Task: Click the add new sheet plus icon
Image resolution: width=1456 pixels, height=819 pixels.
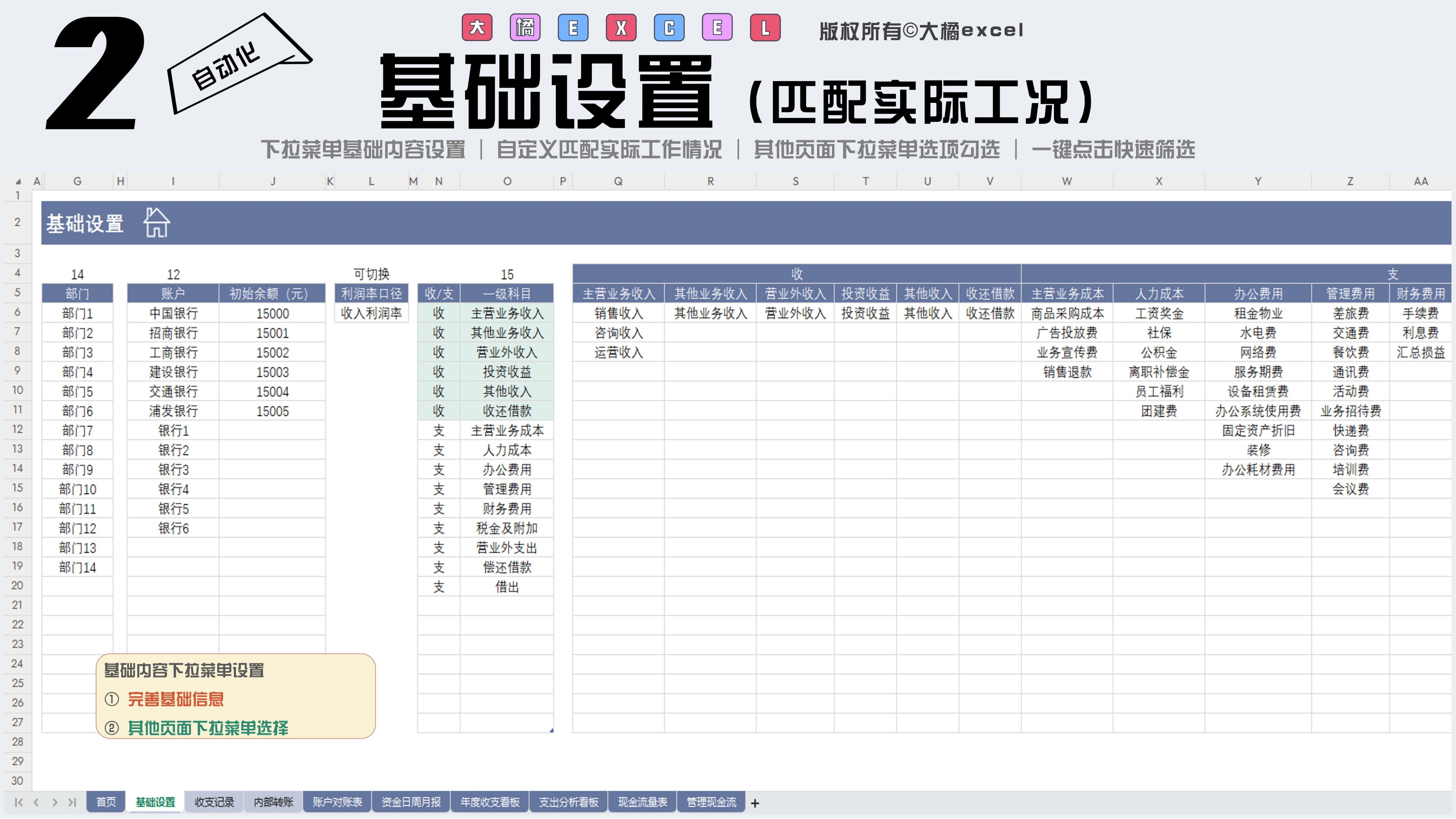Action: [x=755, y=803]
